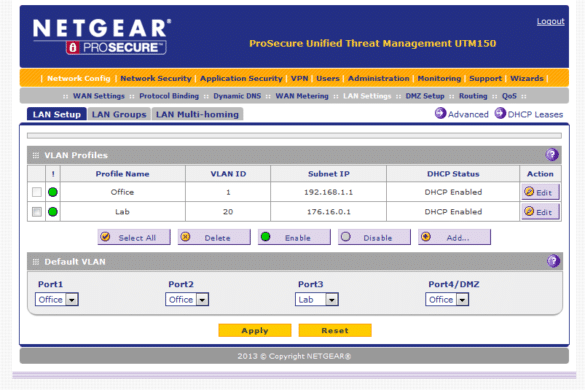Open WAN Settings submenu item
585x390 pixels.
(x=99, y=96)
